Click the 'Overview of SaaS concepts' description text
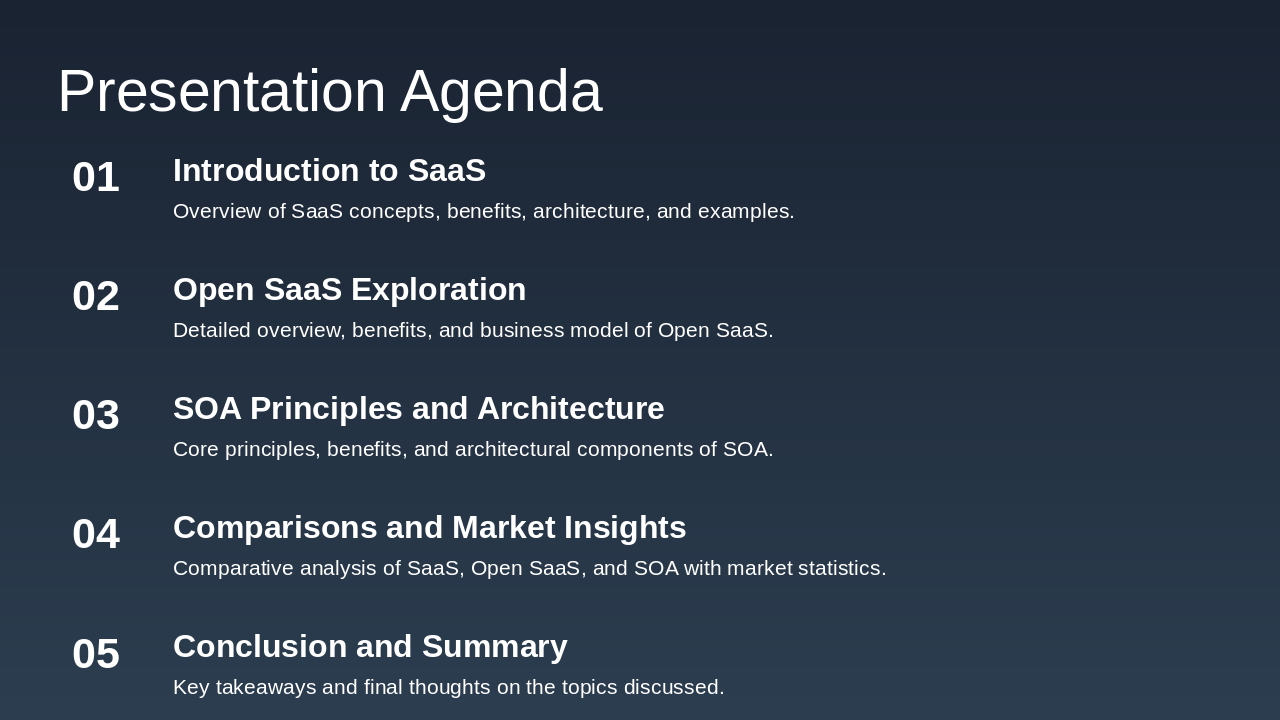The height and width of the screenshot is (720, 1280). [x=483, y=212]
